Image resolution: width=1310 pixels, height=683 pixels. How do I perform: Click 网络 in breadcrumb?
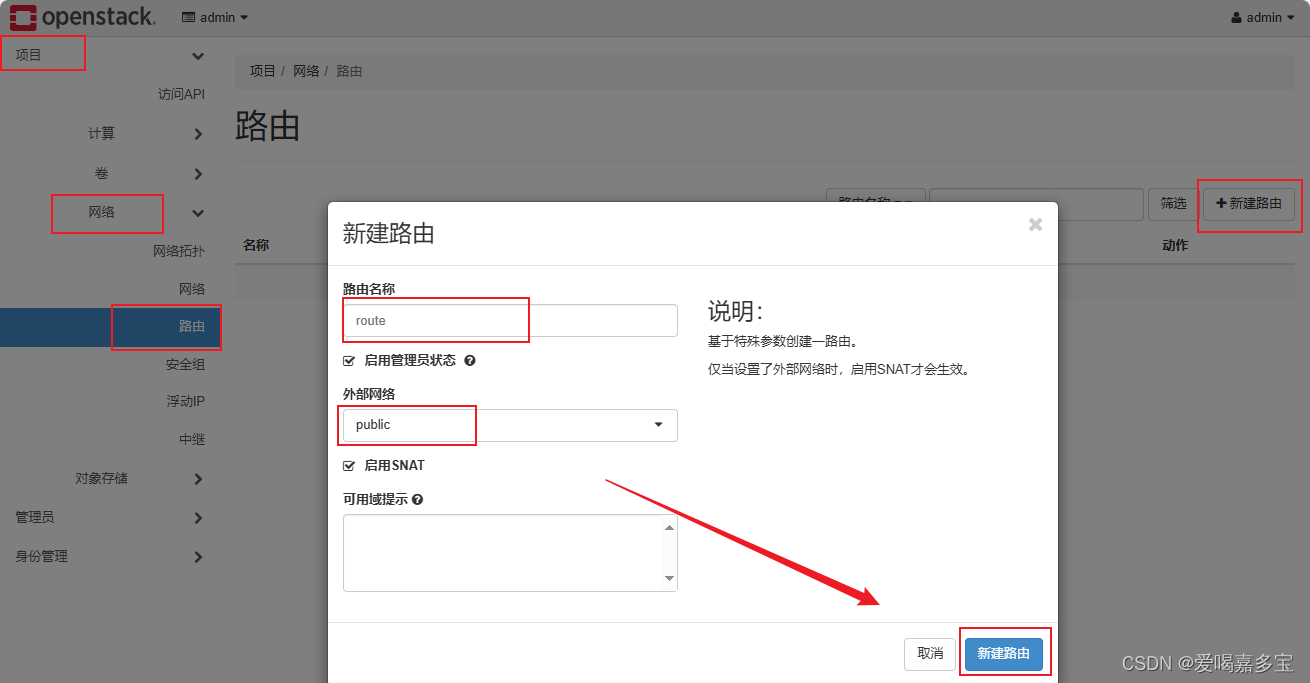[306, 71]
